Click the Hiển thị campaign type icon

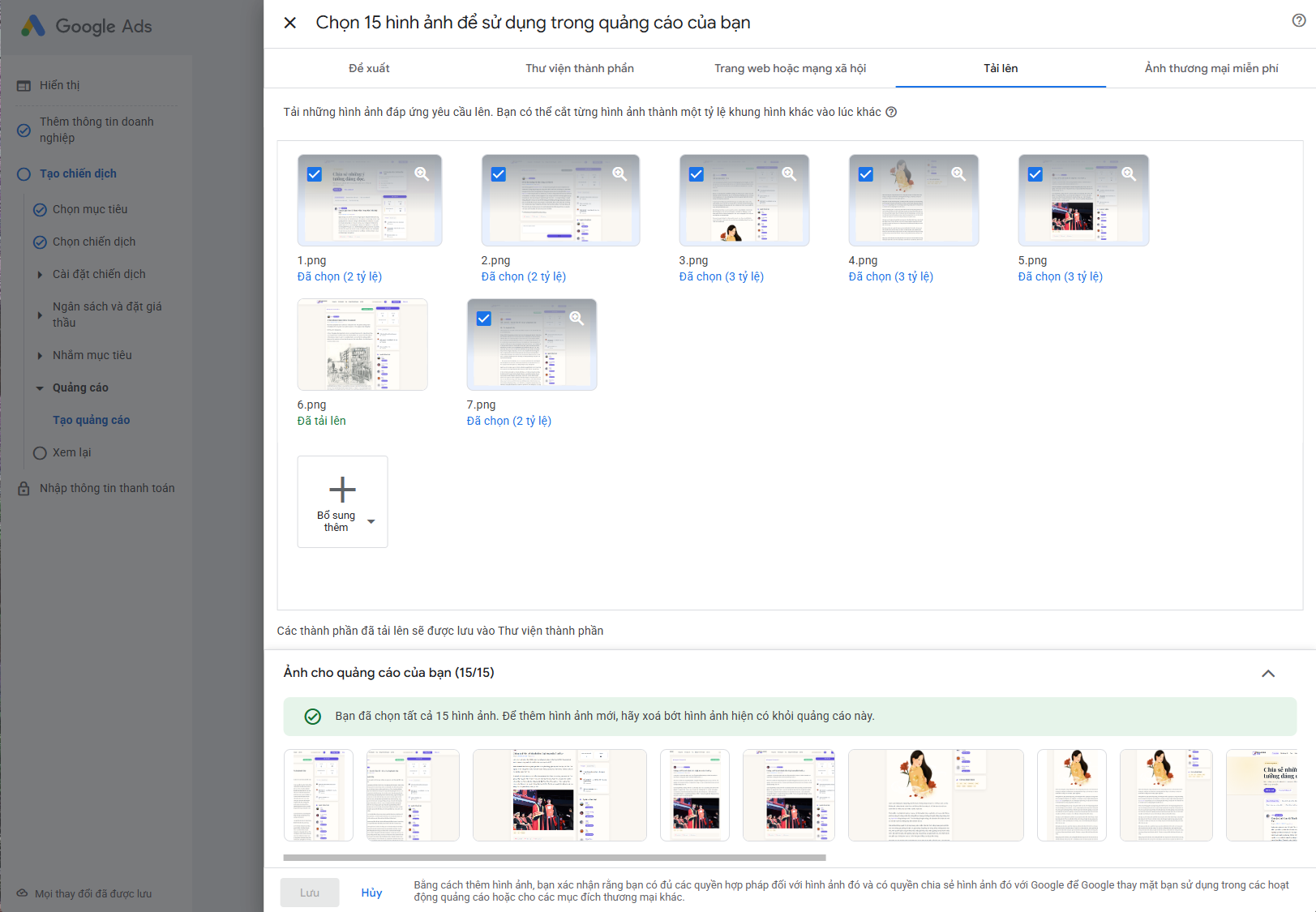[x=24, y=86]
